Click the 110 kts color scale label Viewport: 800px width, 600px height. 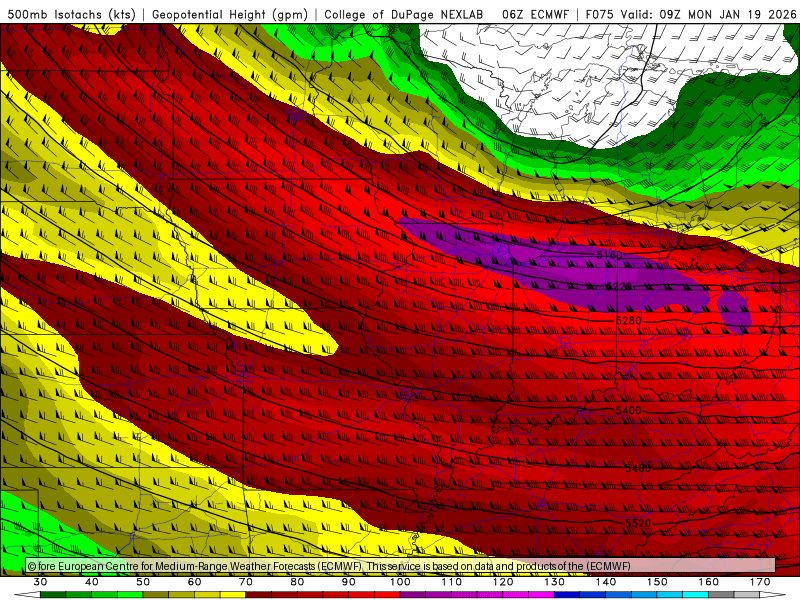point(452,582)
